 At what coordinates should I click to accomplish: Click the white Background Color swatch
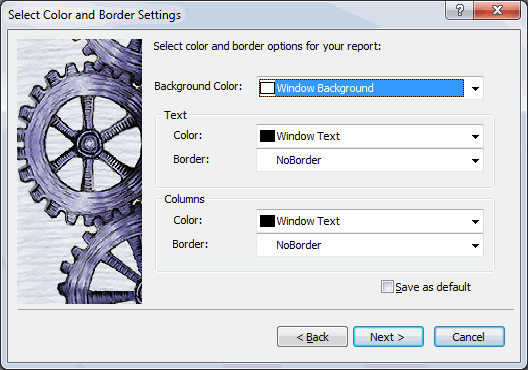(267, 88)
